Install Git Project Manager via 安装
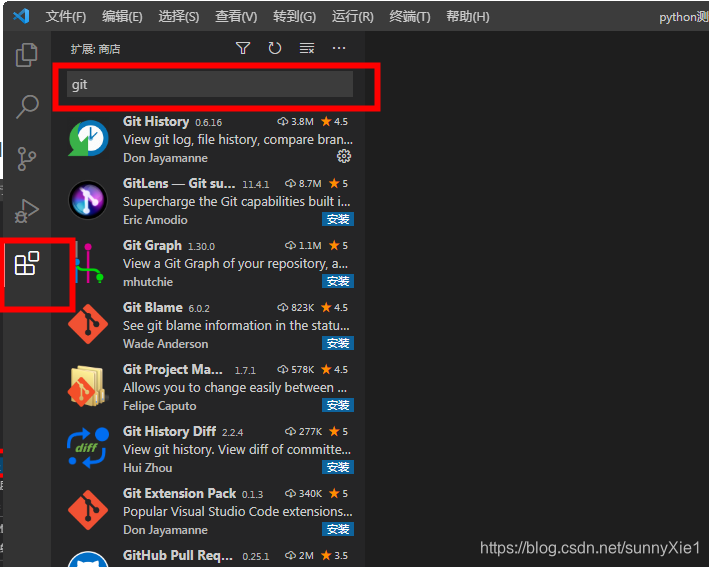The image size is (709, 567). pos(338,405)
